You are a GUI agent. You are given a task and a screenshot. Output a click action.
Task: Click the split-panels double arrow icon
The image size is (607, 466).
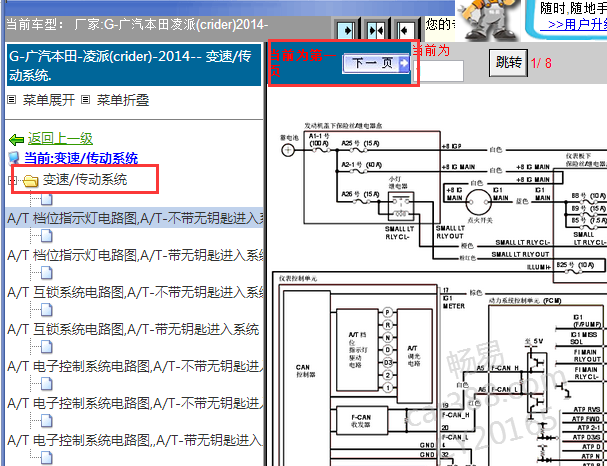[x=375, y=30]
